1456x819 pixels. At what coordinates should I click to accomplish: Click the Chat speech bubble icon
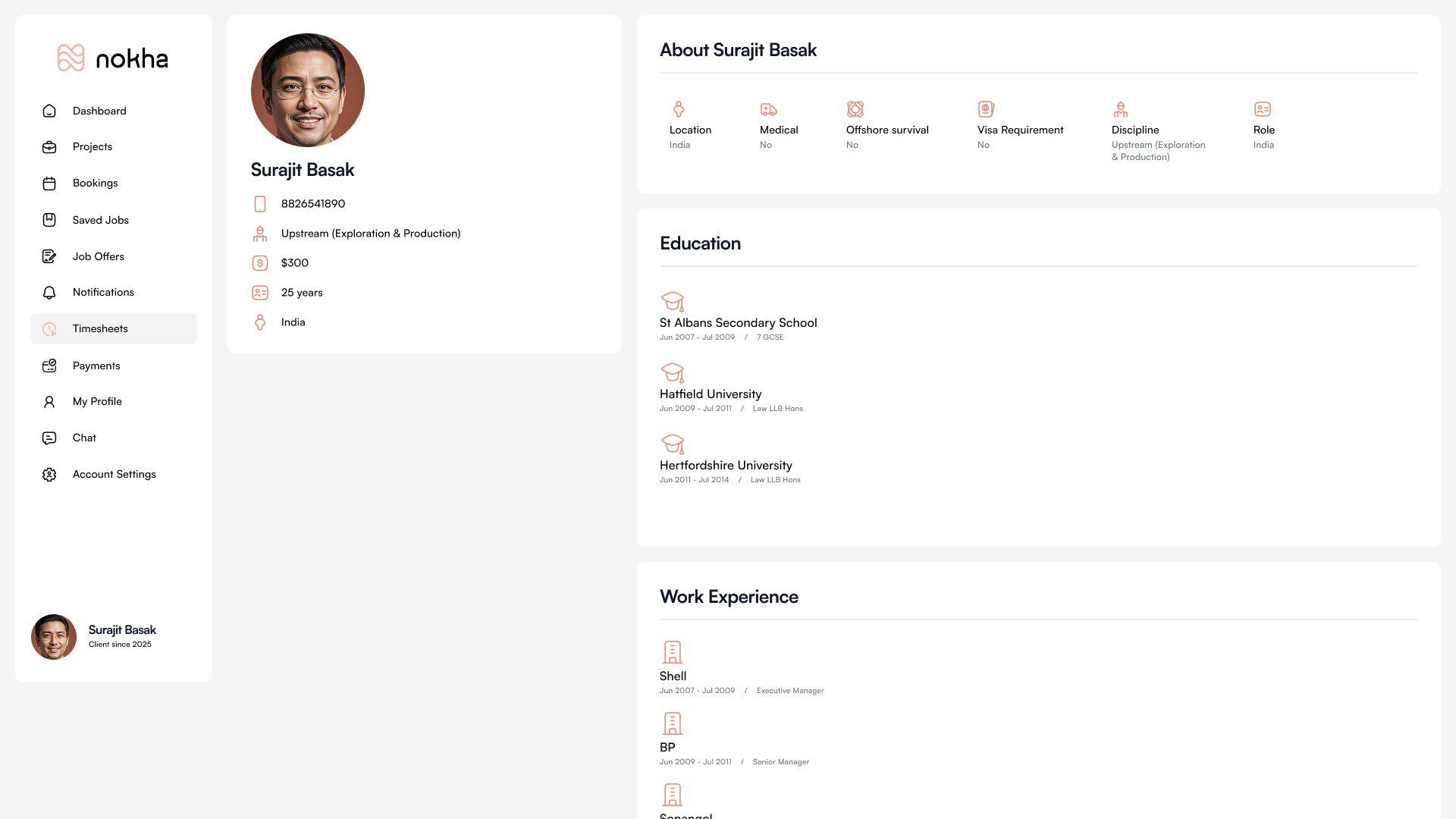point(49,438)
